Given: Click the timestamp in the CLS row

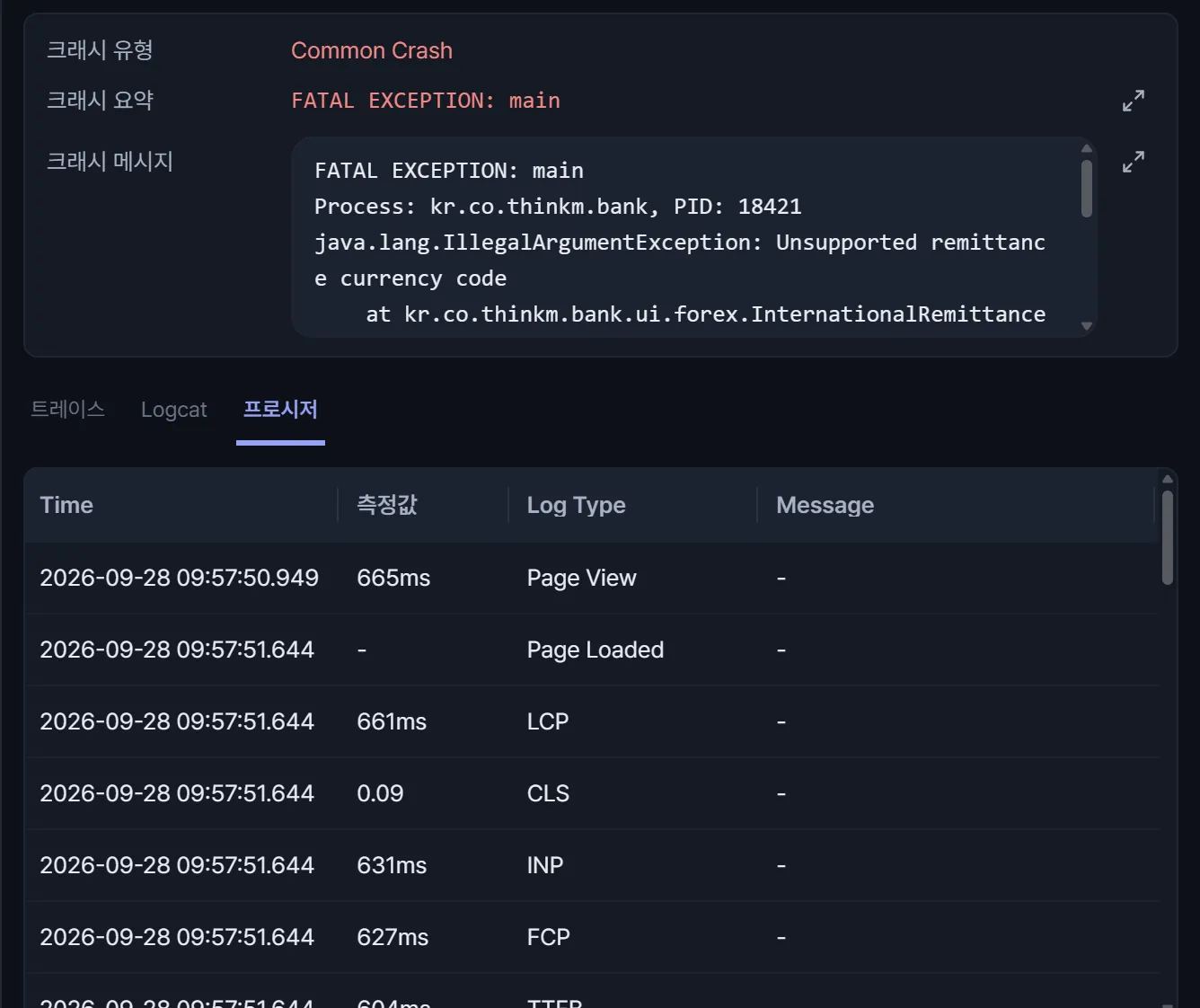Looking at the screenshot, I should (x=177, y=793).
